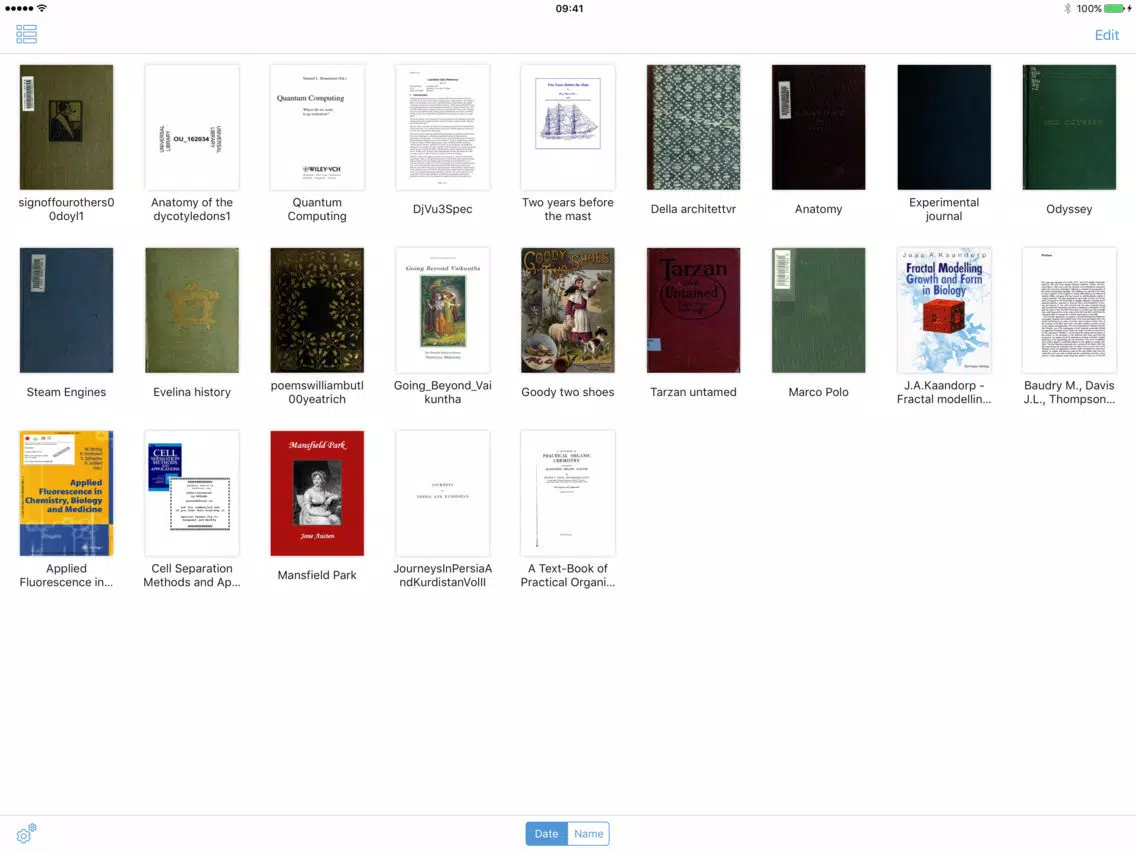
Task: Open Tarzan untamed book
Action: point(693,310)
